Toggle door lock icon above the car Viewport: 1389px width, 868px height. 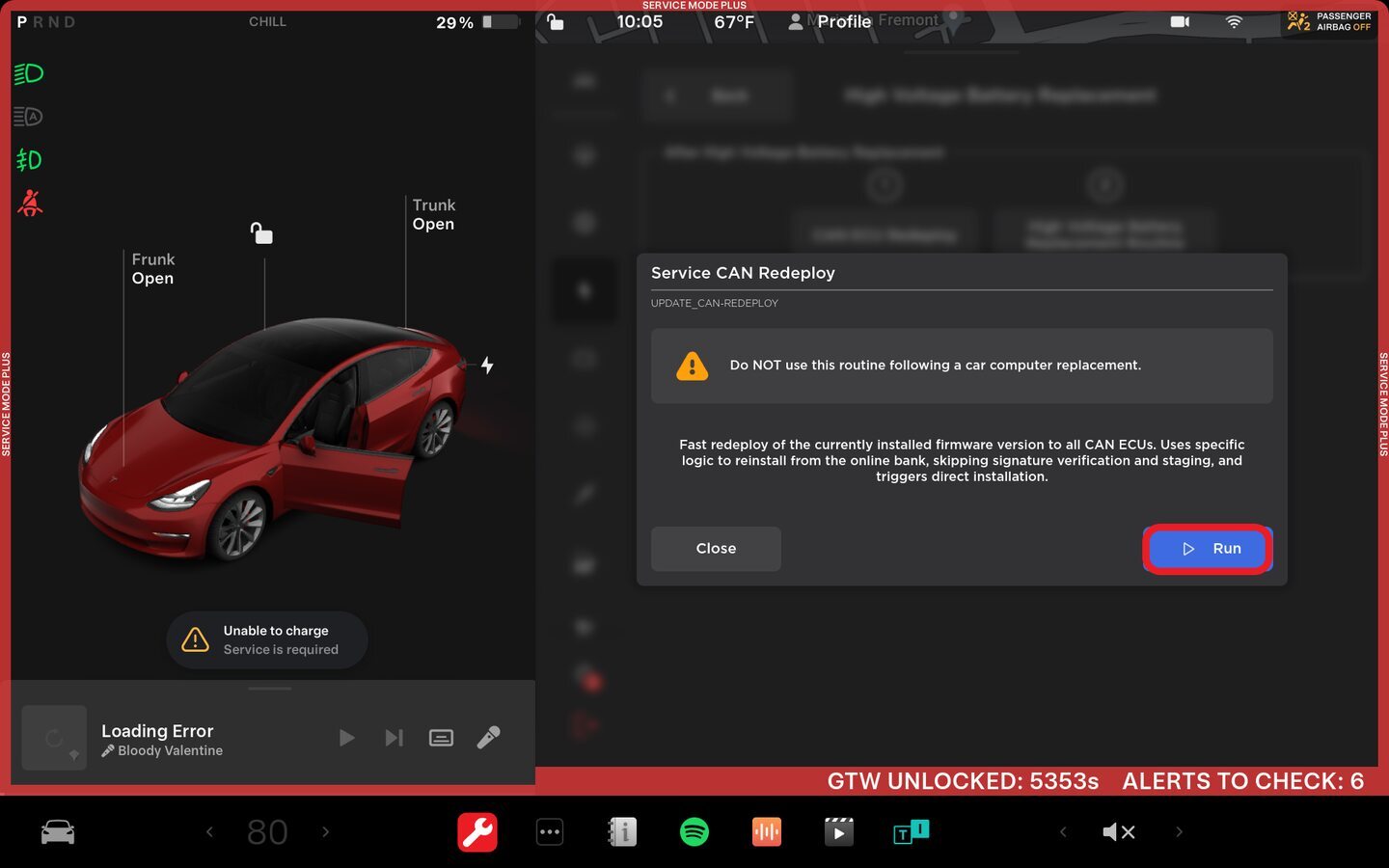coord(261,233)
